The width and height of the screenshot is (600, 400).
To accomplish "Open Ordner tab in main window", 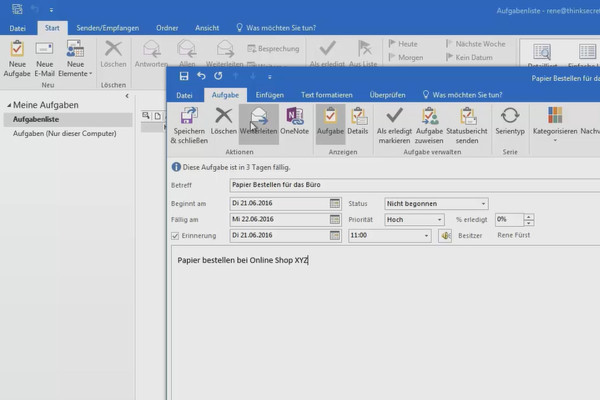I will (x=167, y=28).
